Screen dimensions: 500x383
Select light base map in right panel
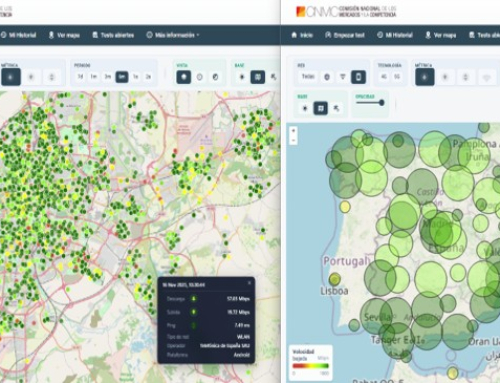point(305,108)
